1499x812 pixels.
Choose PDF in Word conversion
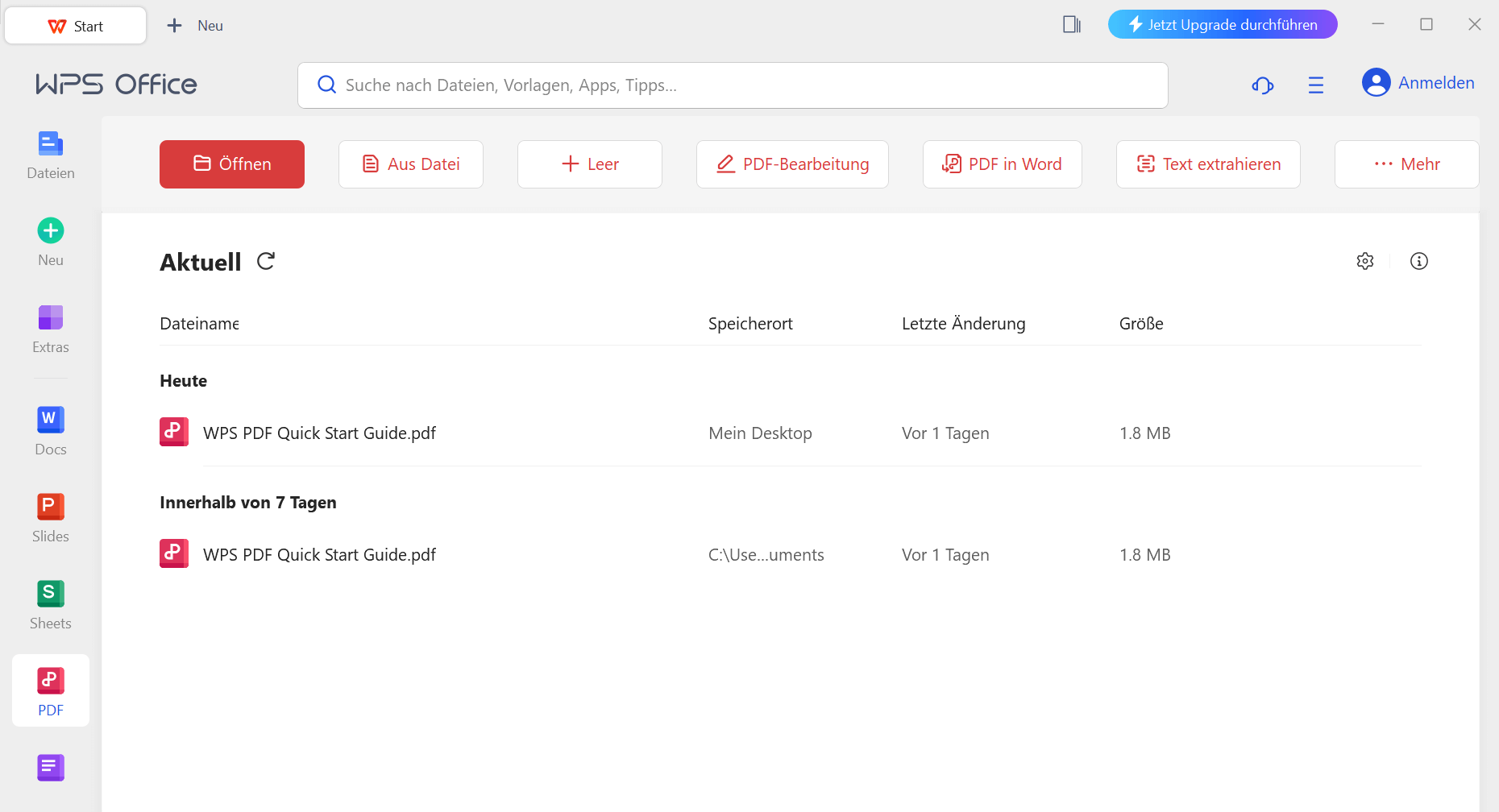click(1003, 164)
